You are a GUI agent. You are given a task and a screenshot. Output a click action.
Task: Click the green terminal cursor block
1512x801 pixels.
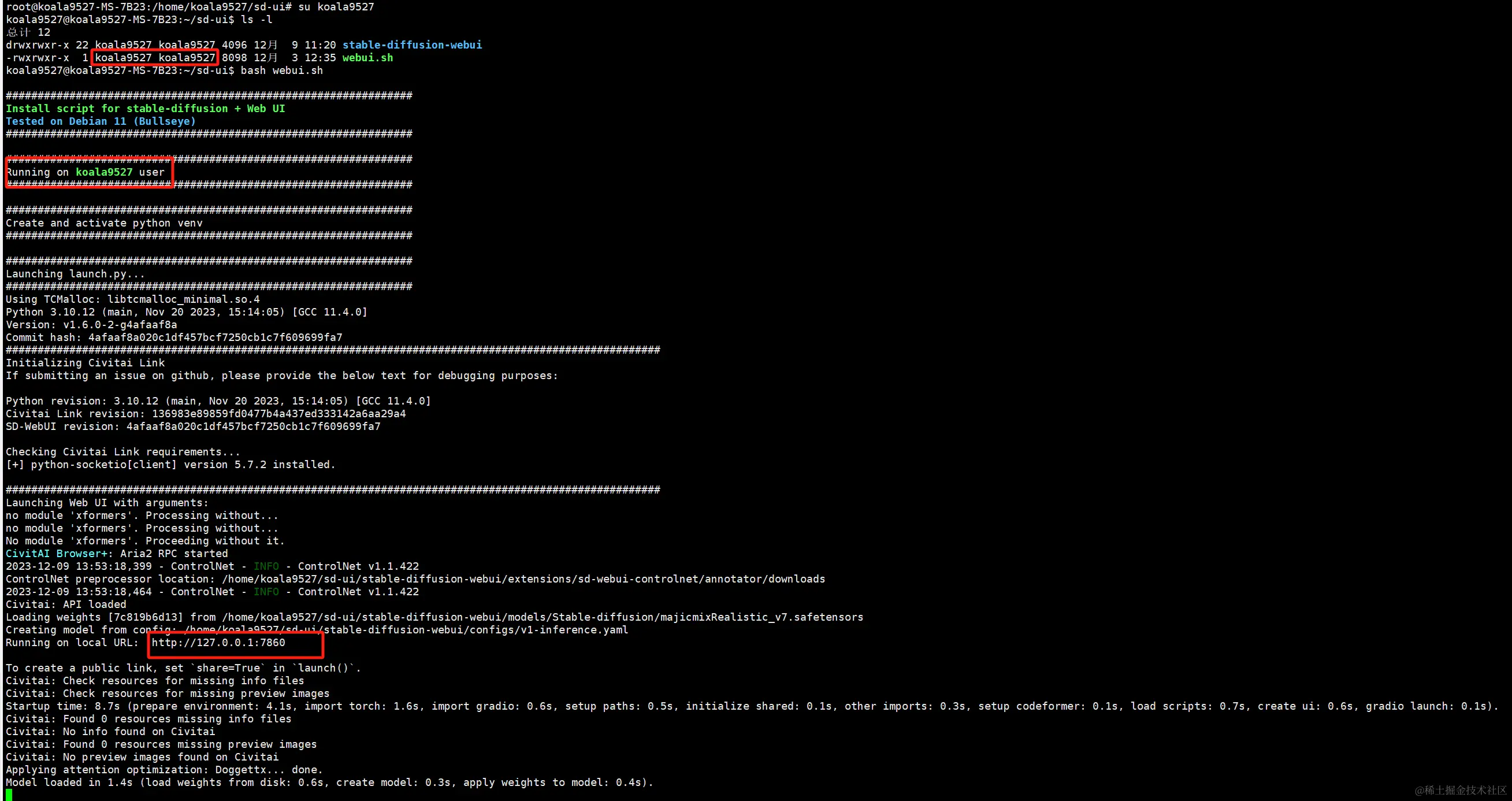tap(9, 795)
